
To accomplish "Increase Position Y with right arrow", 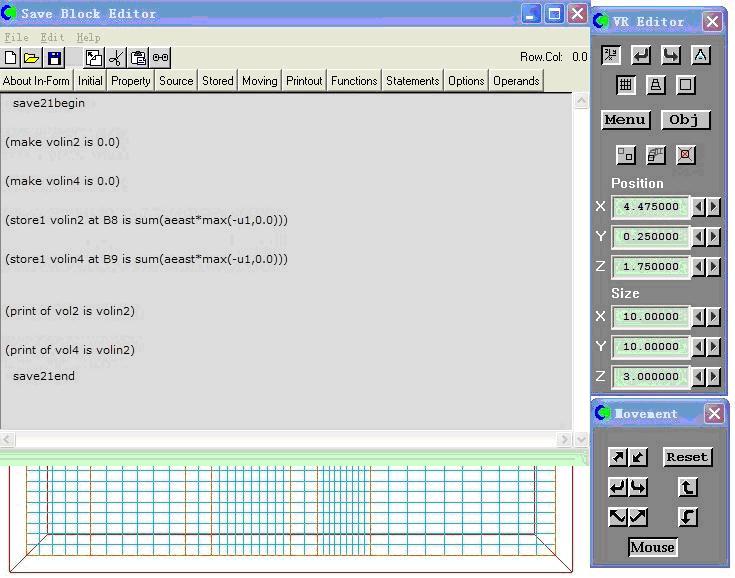I will 713,237.
